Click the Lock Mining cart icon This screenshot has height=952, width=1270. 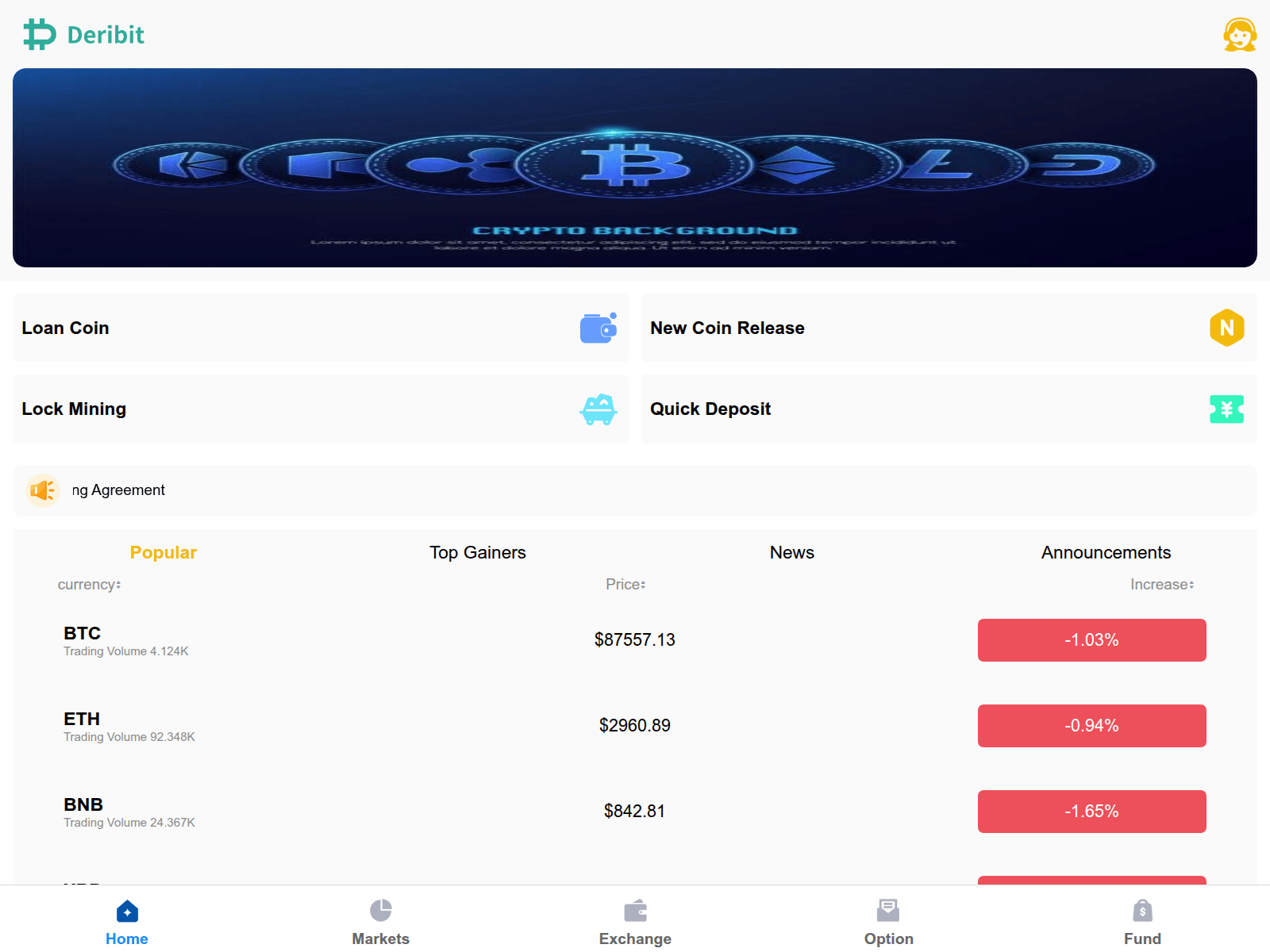(598, 409)
